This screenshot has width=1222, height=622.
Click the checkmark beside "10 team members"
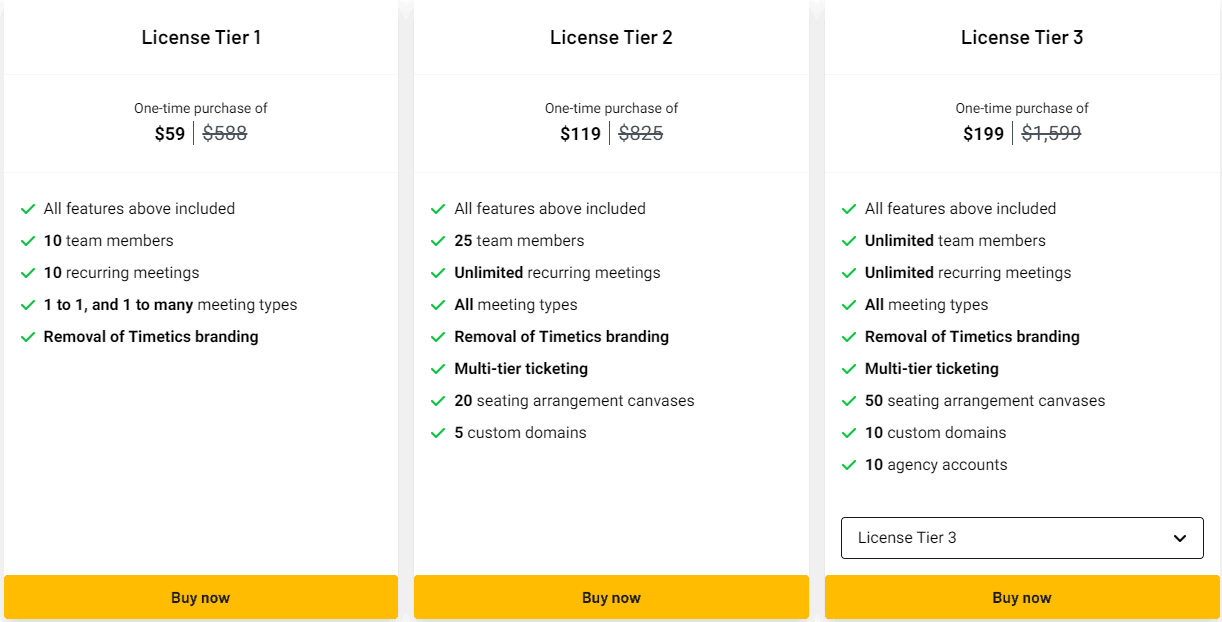[28, 240]
